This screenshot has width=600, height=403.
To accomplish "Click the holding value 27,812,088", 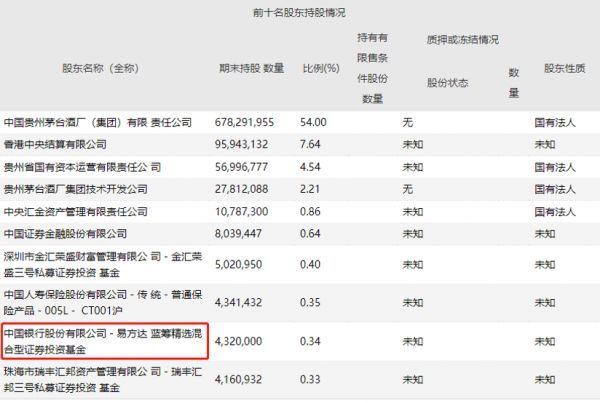I will tap(241, 189).
